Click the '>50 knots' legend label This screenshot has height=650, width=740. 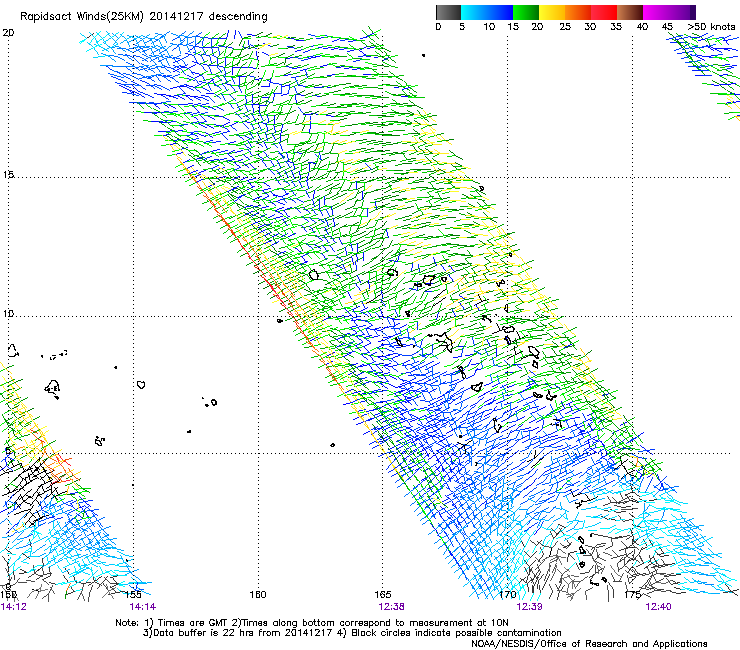711,27
